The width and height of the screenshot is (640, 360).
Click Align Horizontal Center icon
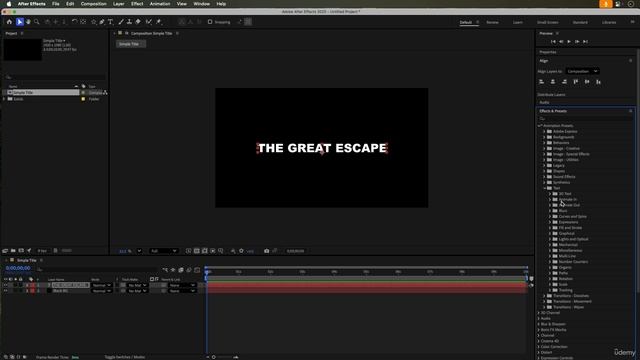pyautogui.click(x=553, y=82)
